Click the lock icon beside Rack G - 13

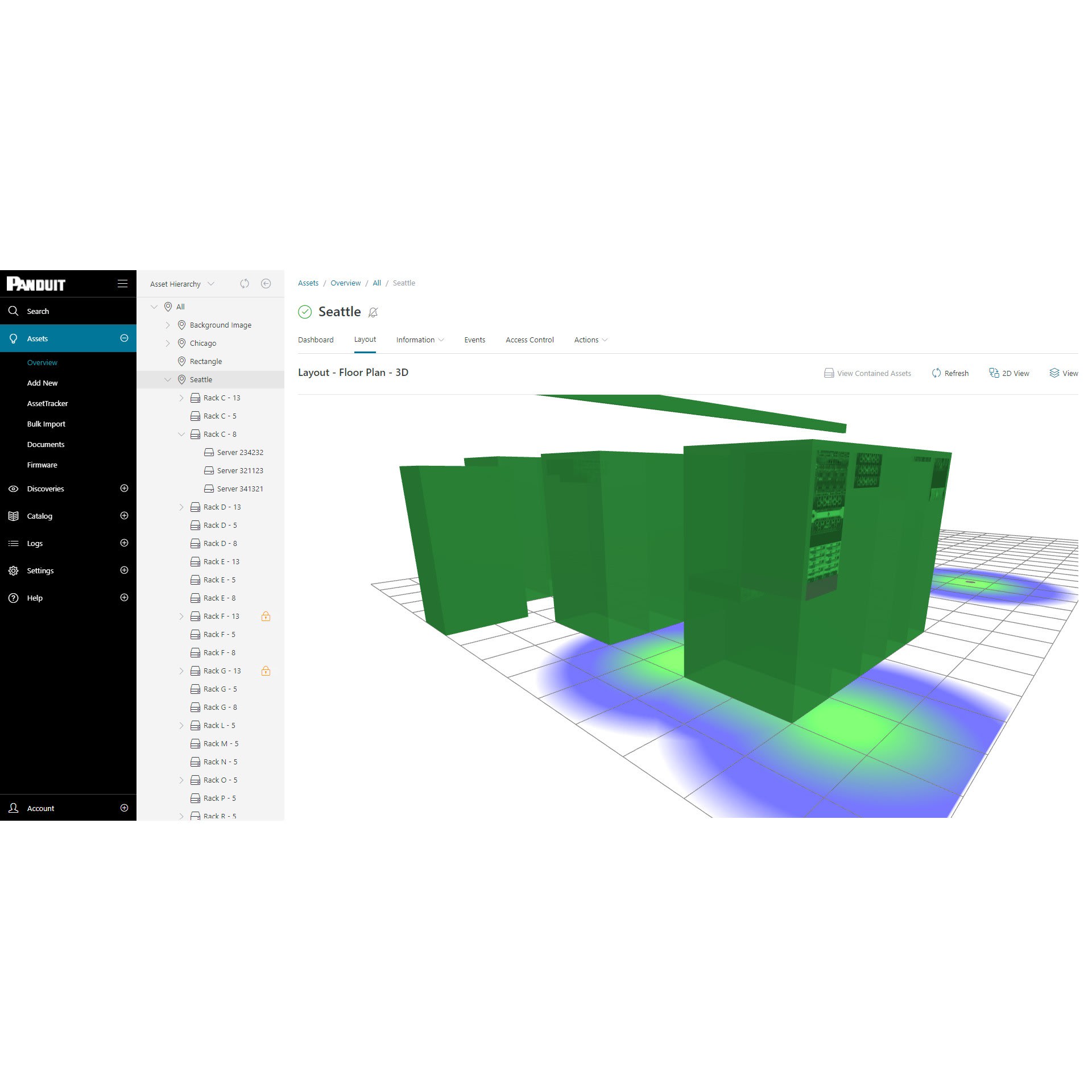[x=266, y=671]
